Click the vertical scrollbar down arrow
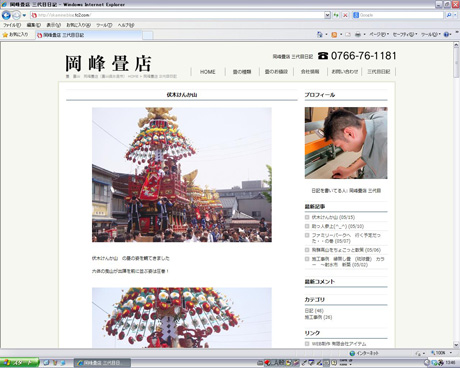This screenshot has width=460, height=368. (456, 345)
